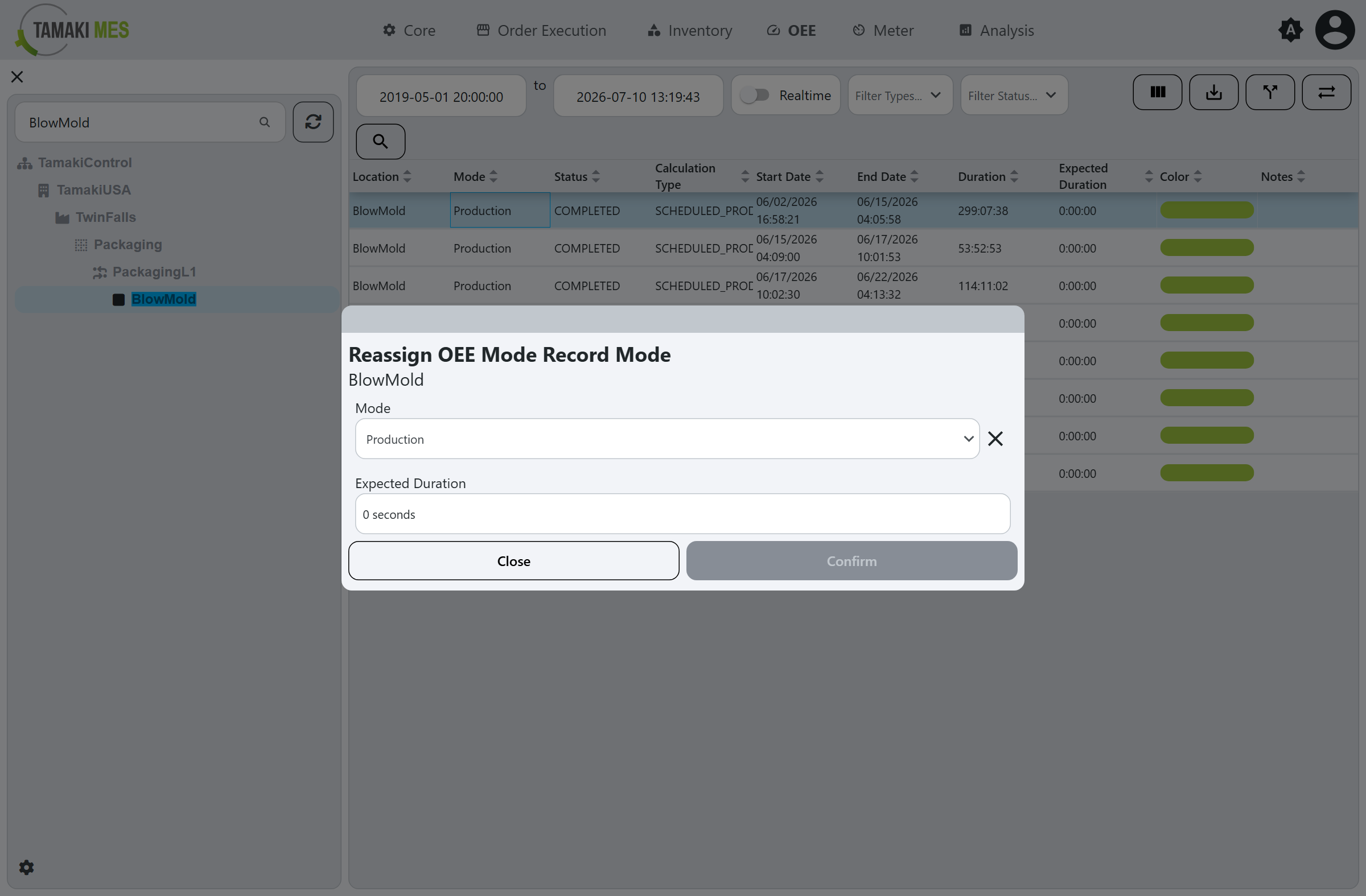Image resolution: width=1366 pixels, height=896 pixels.
Task: Open the Core menu
Action: point(409,30)
